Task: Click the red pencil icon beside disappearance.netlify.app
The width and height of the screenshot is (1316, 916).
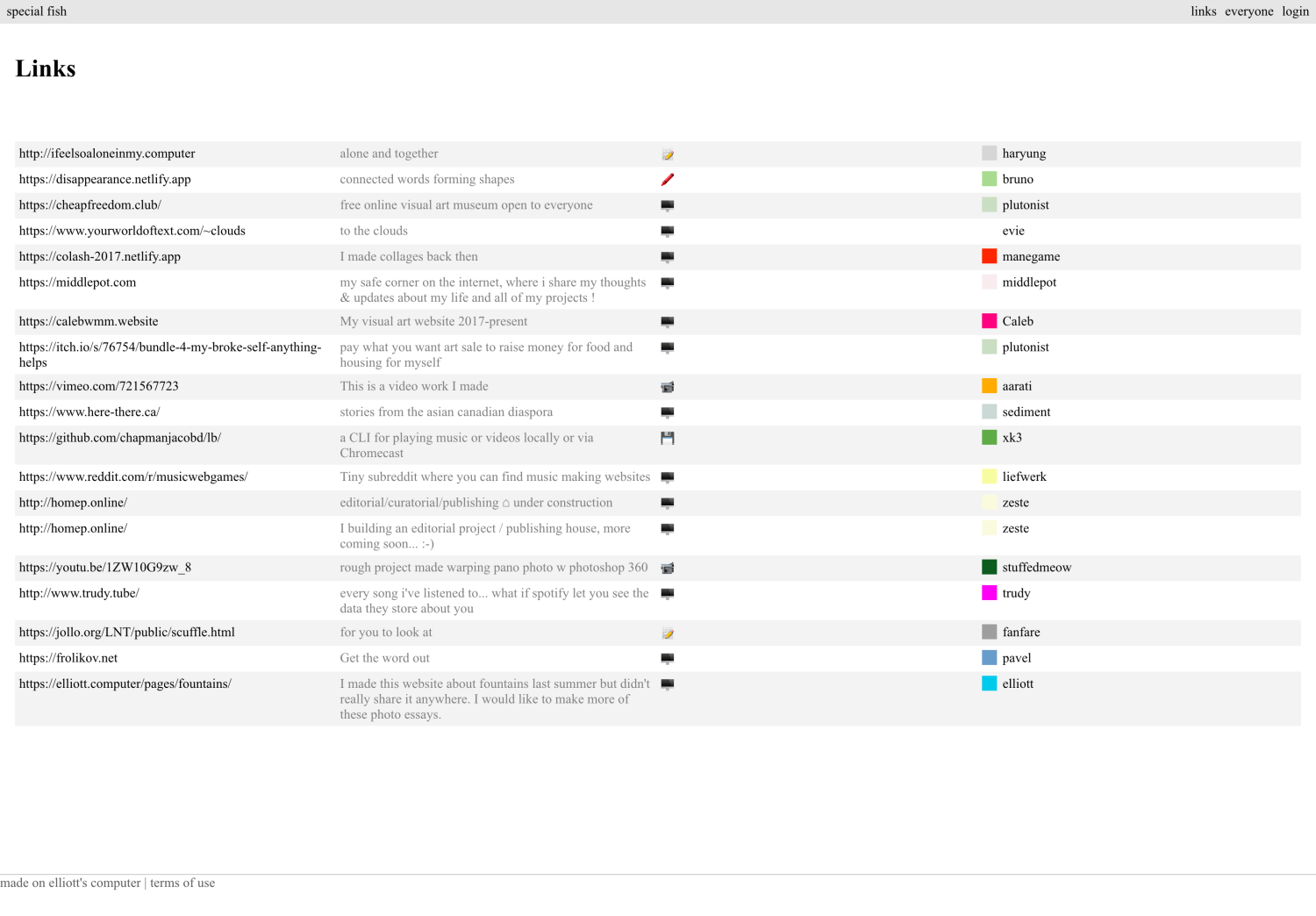Action: point(667,180)
